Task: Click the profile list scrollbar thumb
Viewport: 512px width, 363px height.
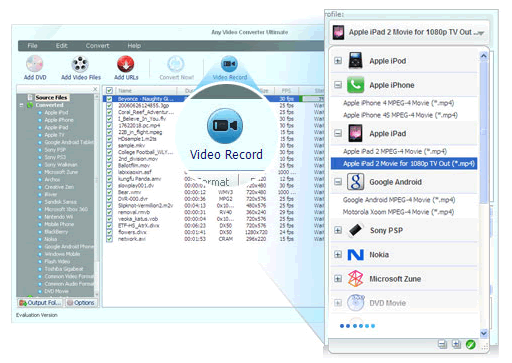Action: tap(484, 132)
